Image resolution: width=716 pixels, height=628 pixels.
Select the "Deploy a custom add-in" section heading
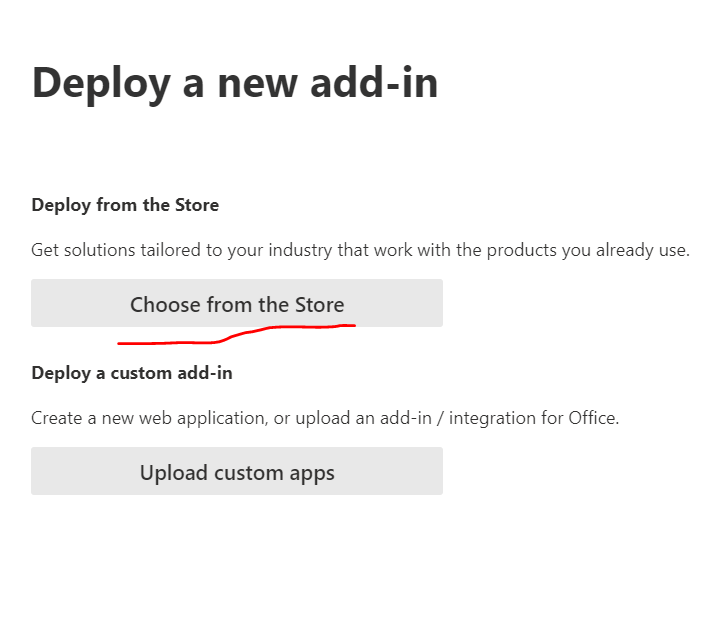(x=132, y=373)
